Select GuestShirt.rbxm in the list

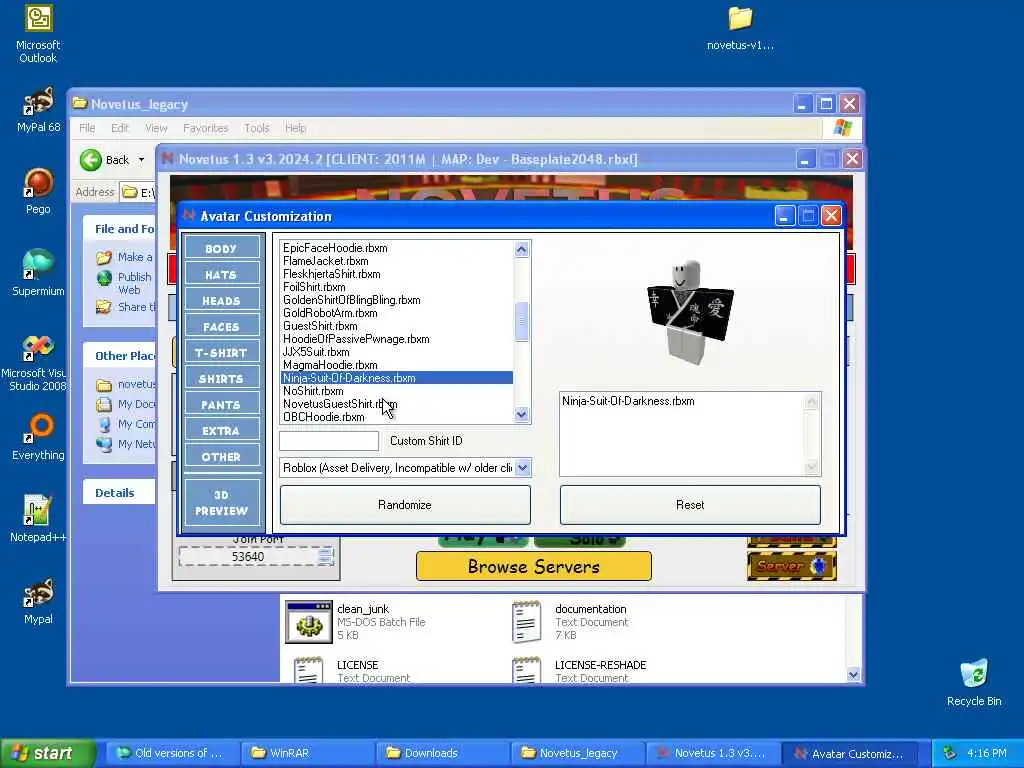pyautogui.click(x=320, y=326)
